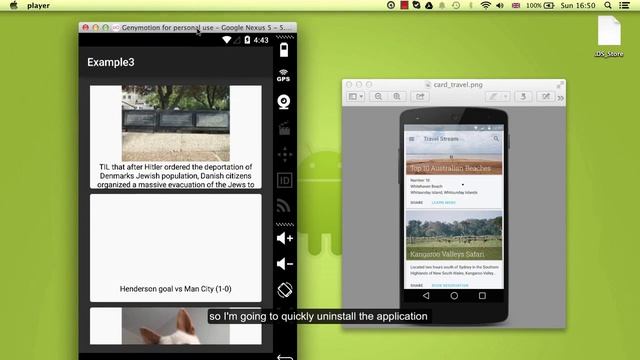Tap the Henderson goal vs Man City card
This screenshot has height=360, width=640.
(176, 248)
